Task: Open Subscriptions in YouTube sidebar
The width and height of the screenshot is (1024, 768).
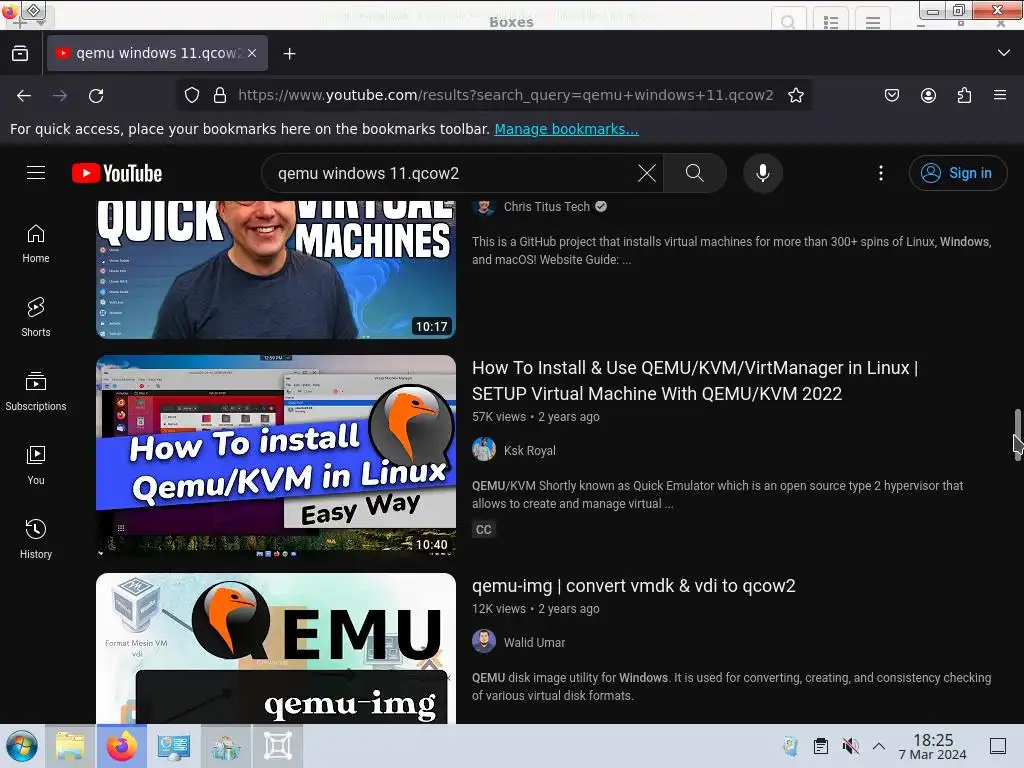Action: pos(36,391)
